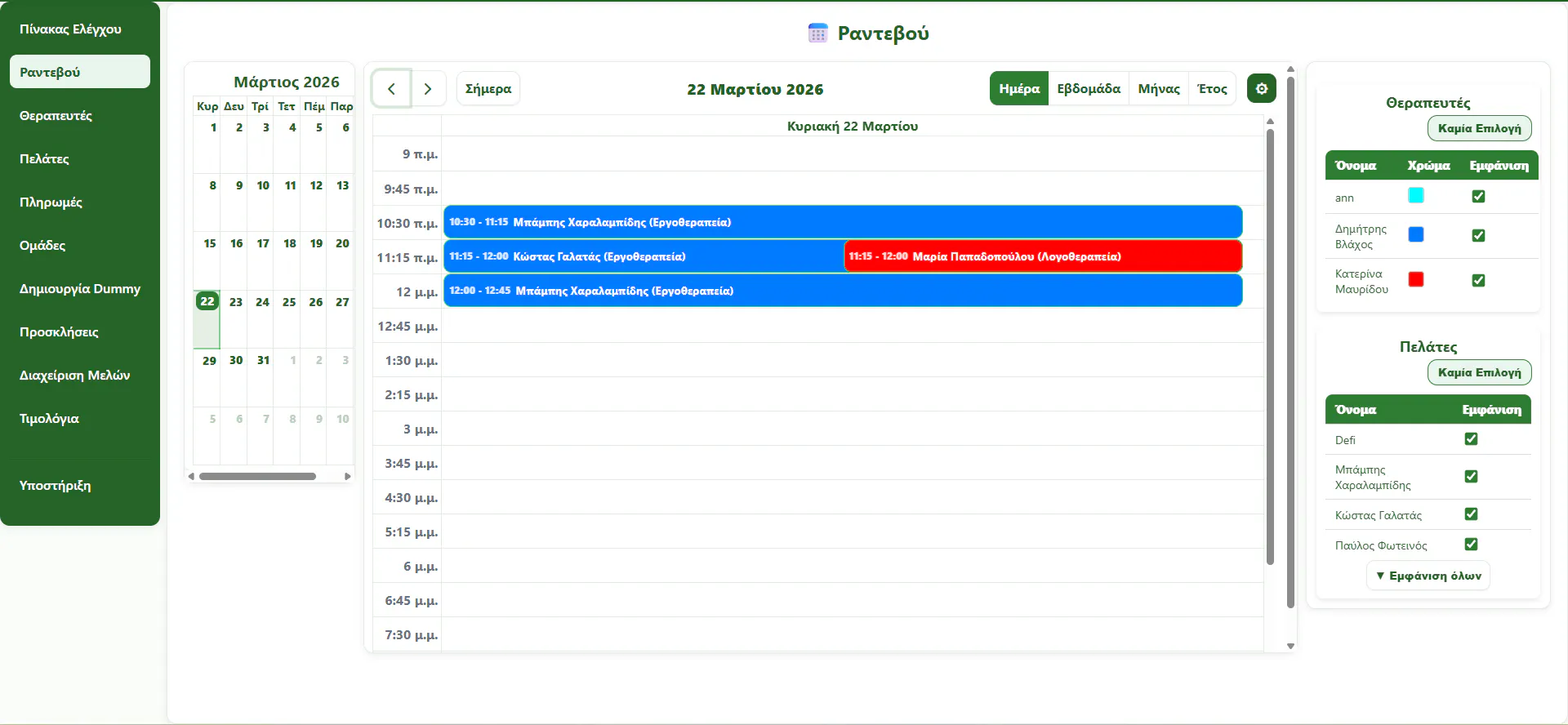Screen dimensions: 1568x725
Task: Open calendar settings gear icon
Action: coord(1262,88)
